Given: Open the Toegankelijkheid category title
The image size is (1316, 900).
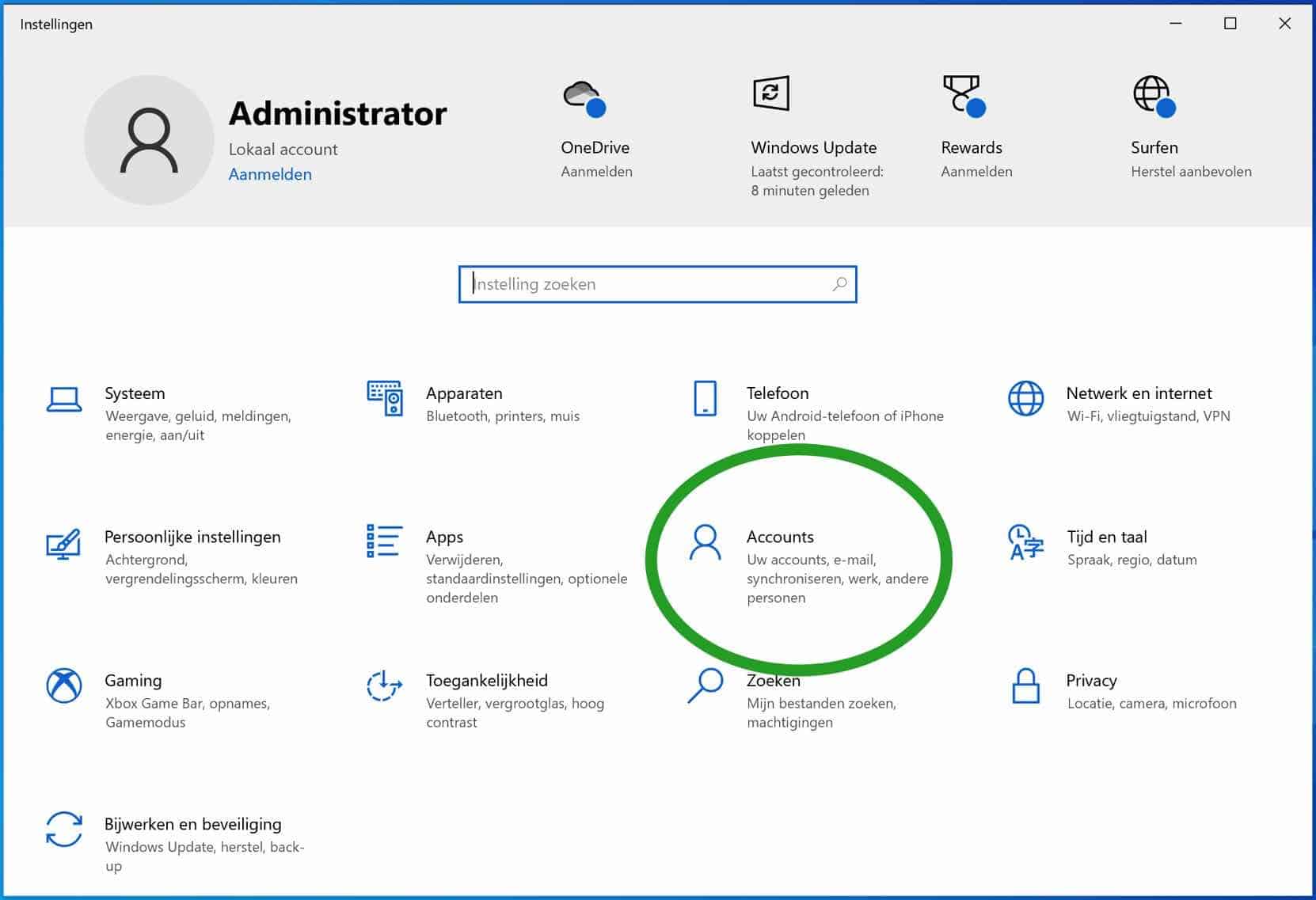Looking at the screenshot, I should [487, 681].
